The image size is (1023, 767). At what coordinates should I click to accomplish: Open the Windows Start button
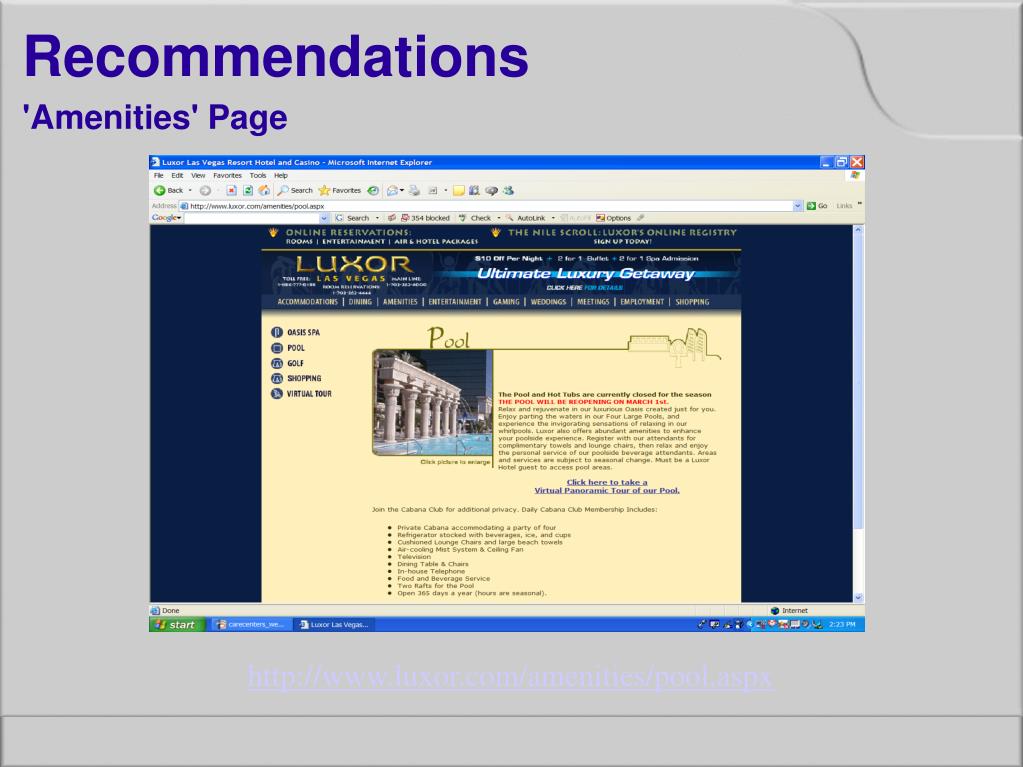[178, 624]
